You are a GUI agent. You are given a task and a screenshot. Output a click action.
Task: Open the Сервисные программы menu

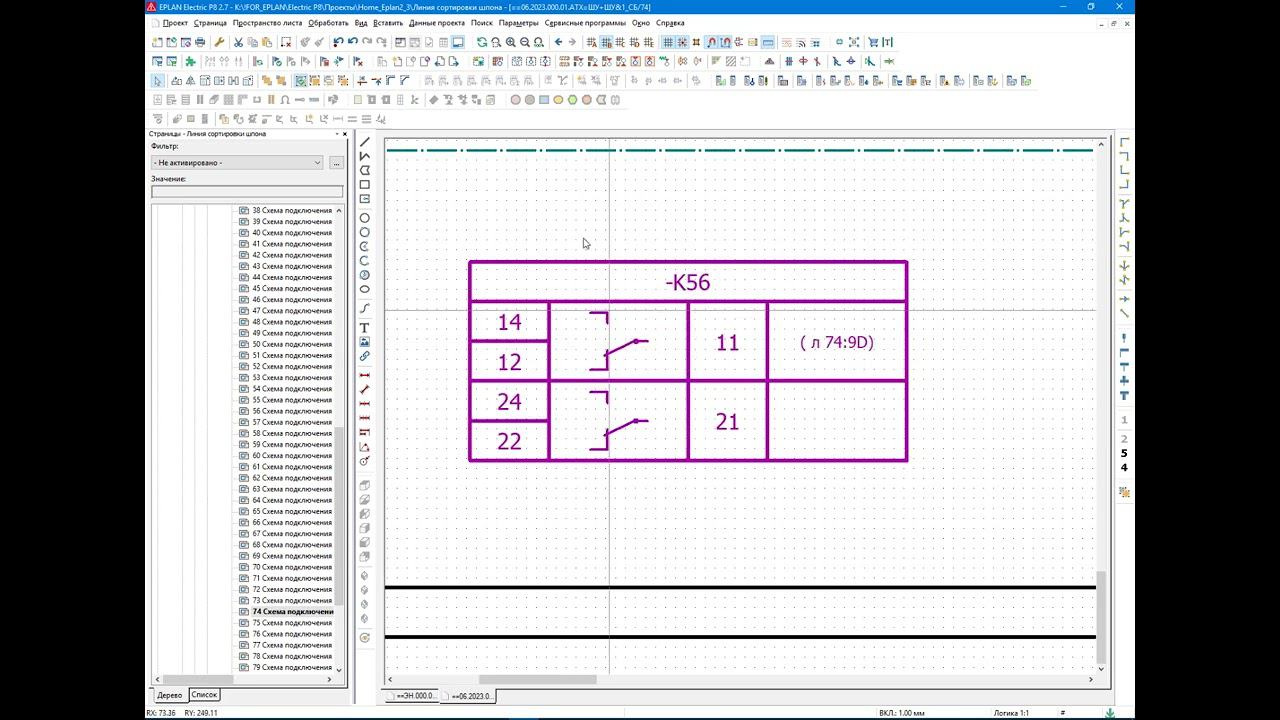[x=585, y=22]
